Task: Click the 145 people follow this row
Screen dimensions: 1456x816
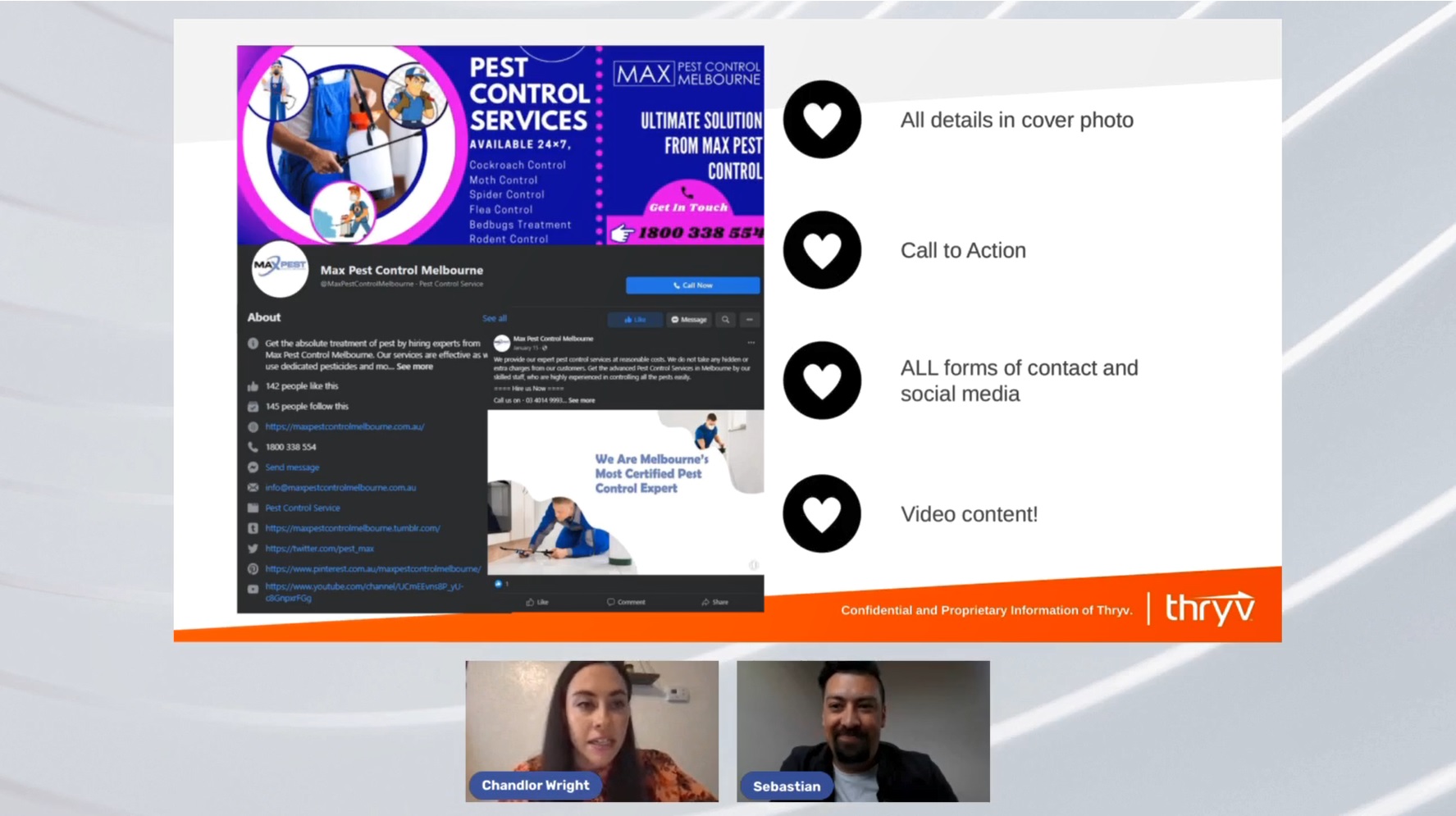Action: (x=307, y=407)
